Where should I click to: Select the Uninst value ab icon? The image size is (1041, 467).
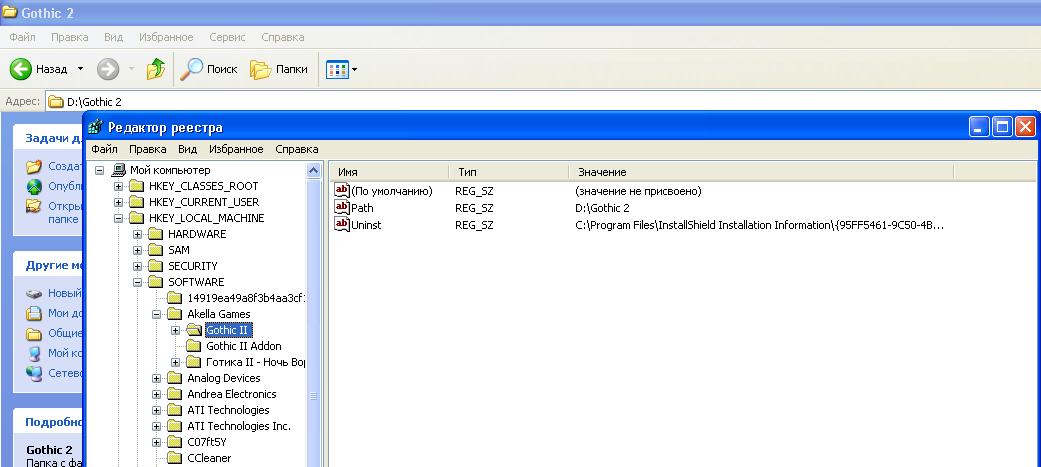(342, 225)
